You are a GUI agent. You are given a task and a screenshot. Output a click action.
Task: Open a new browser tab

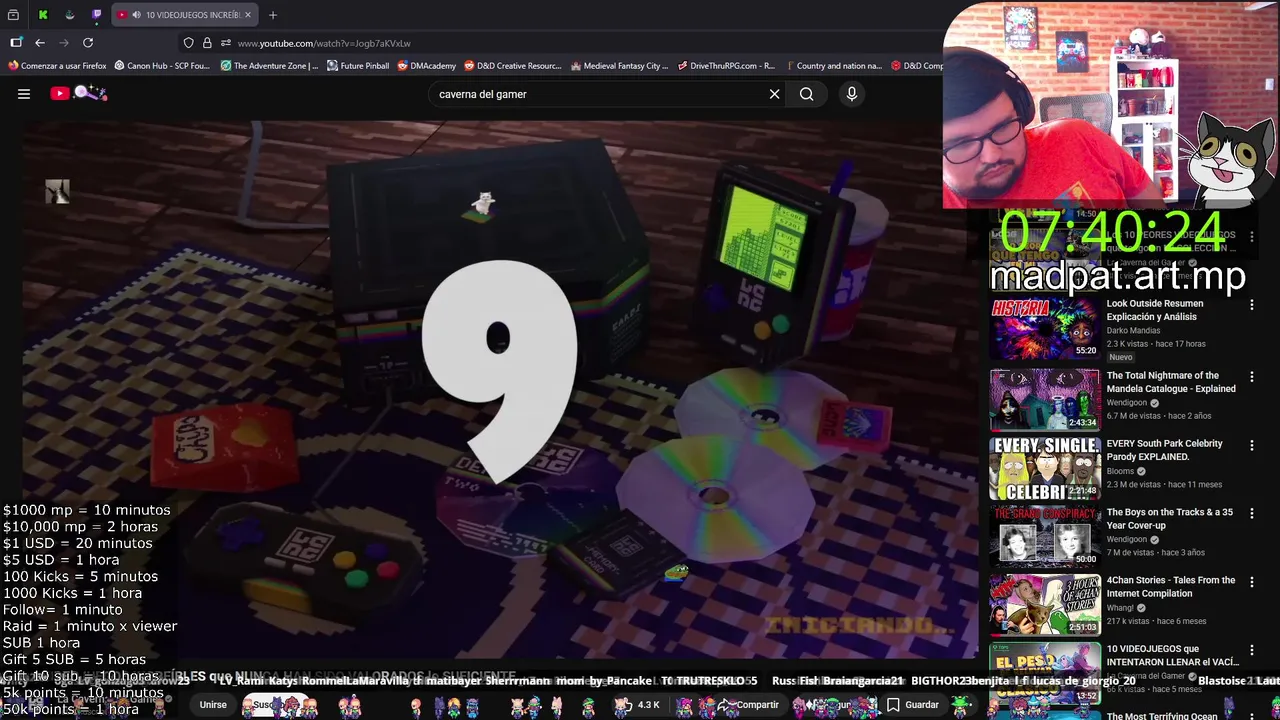tap(272, 15)
